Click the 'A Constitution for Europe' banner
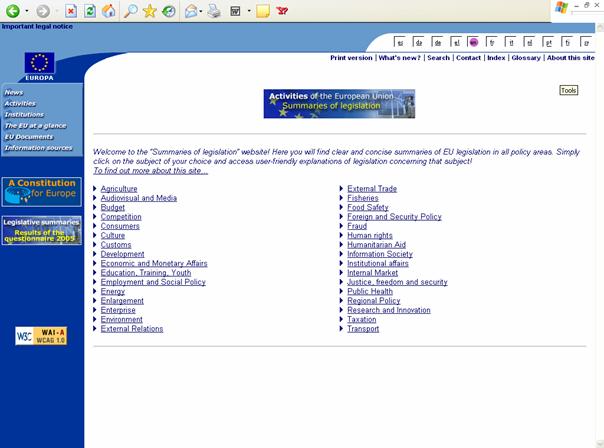 (x=42, y=192)
